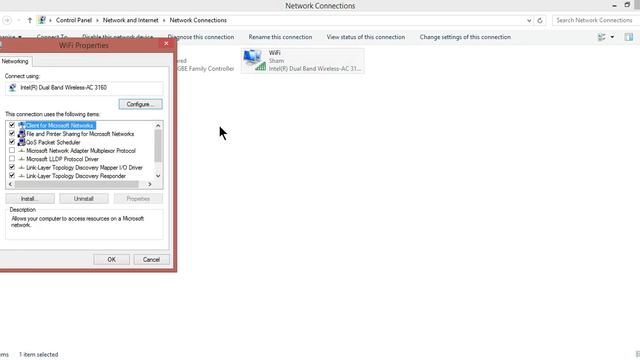Choose Diagnose this connection in toolbar
The height and width of the screenshot is (360, 640).
(x=201, y=37)
